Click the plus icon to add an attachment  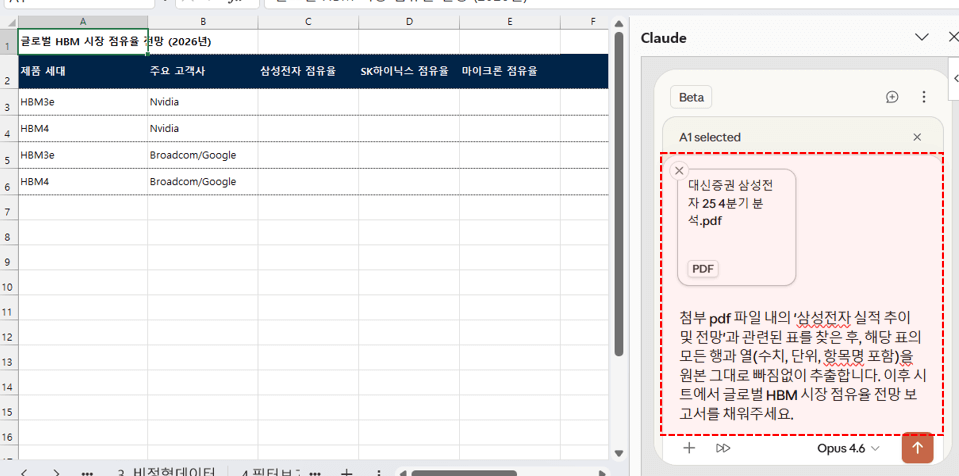click(689, 448)
